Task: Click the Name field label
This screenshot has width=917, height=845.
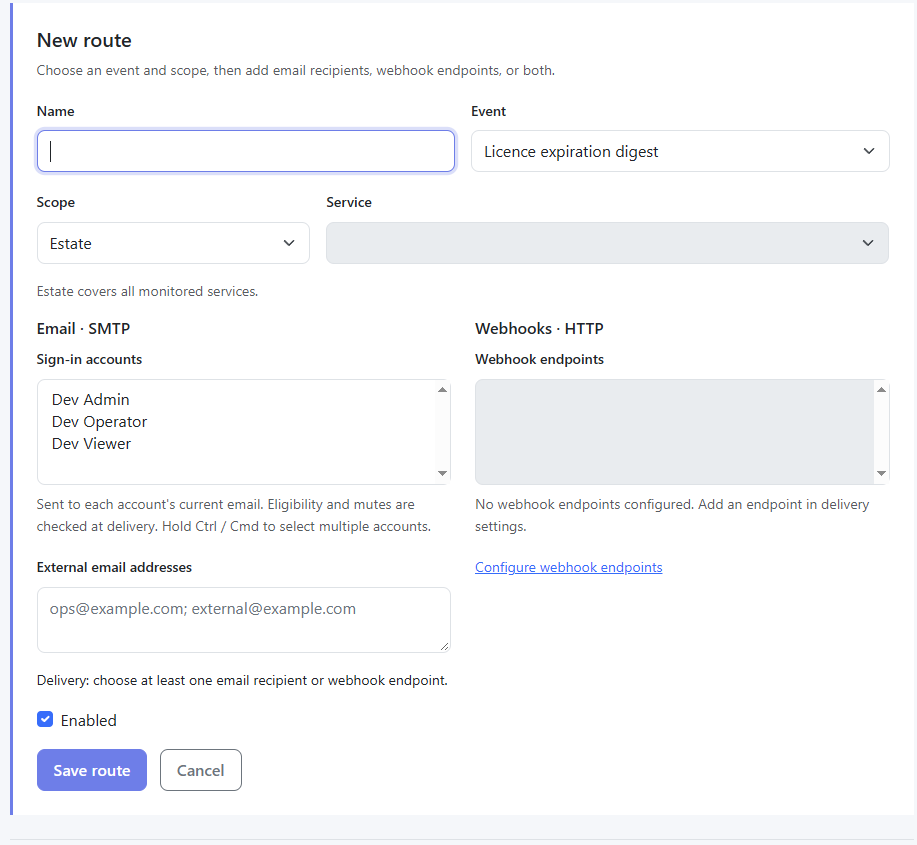Action: coord(56,111)
